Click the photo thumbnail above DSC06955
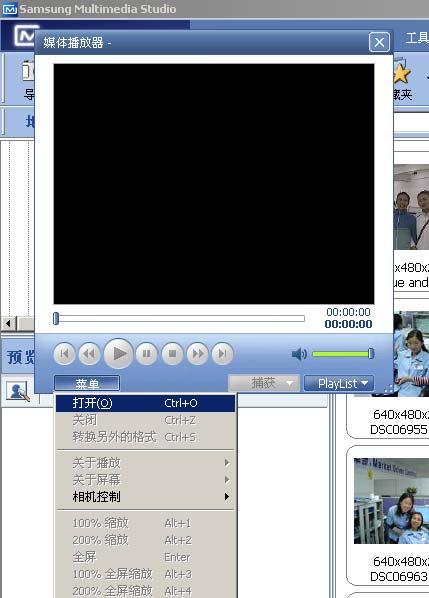Image resolution: width=429 pixels, height=598 pixels. 411,354
